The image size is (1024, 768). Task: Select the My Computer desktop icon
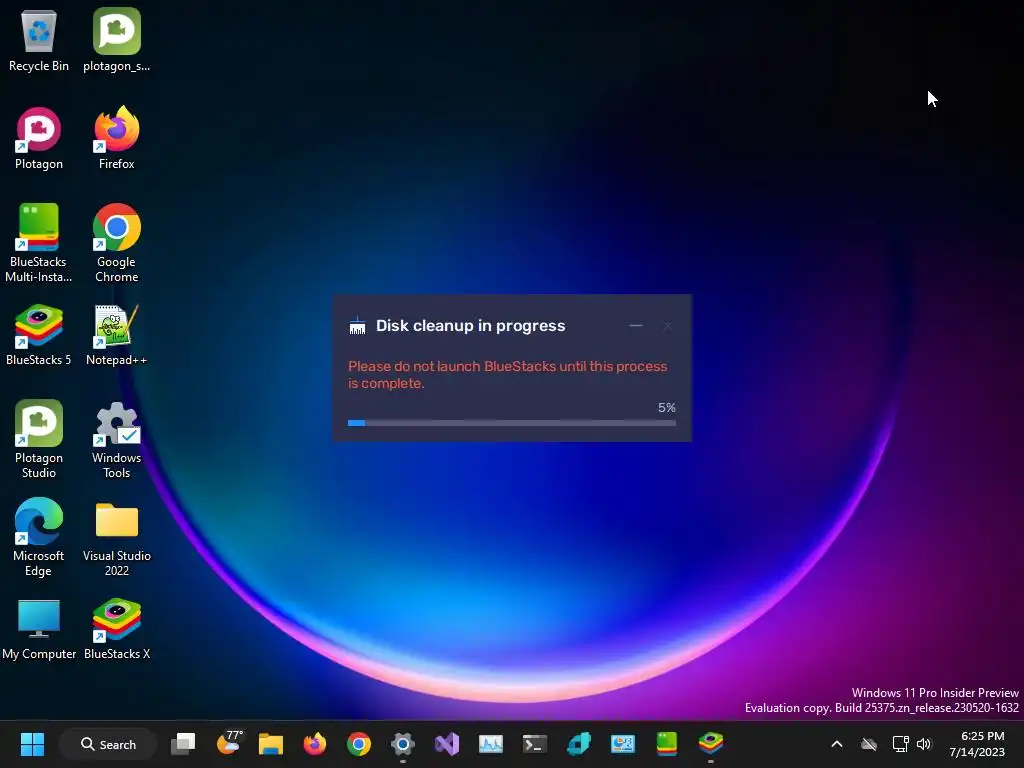tap(39, 629)
